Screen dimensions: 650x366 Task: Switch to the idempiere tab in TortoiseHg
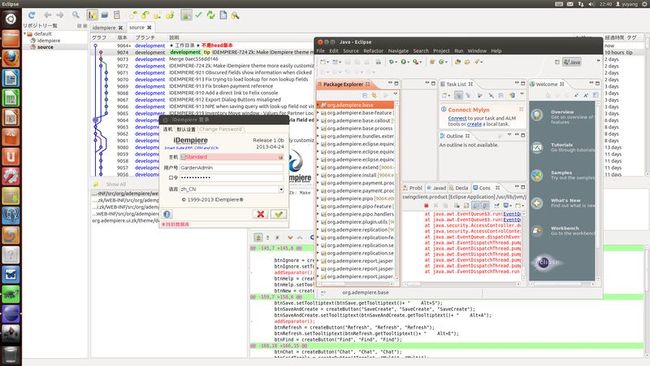104,28
